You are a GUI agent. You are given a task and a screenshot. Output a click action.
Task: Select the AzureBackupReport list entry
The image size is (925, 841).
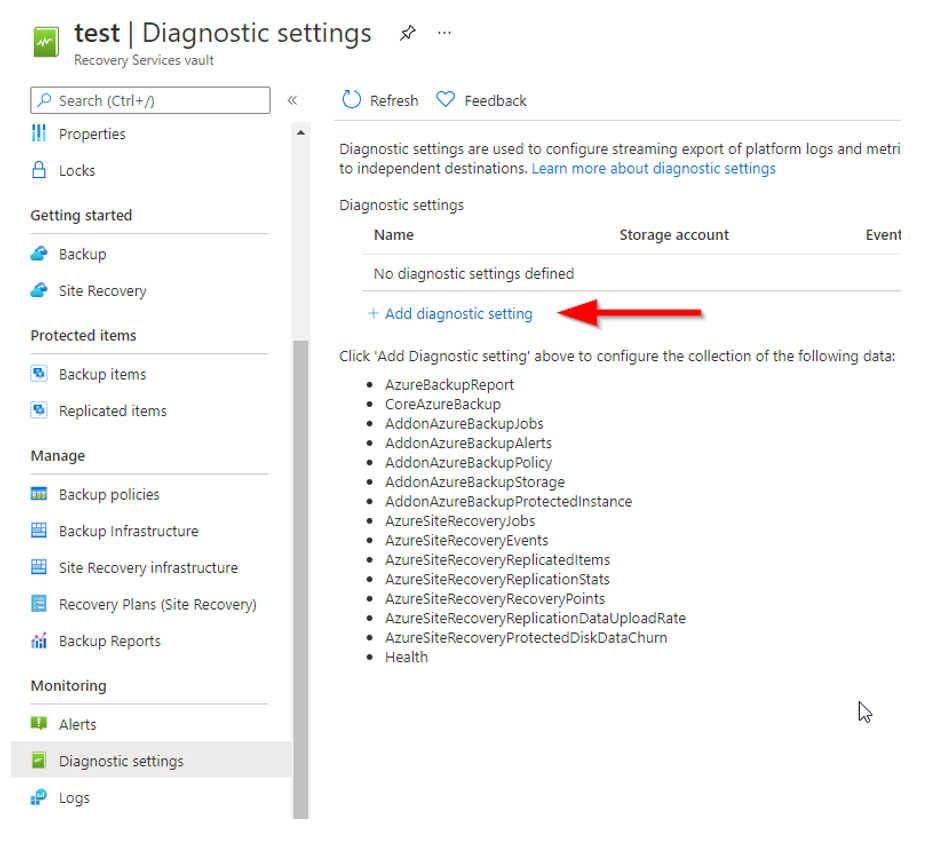click(450, 385)
